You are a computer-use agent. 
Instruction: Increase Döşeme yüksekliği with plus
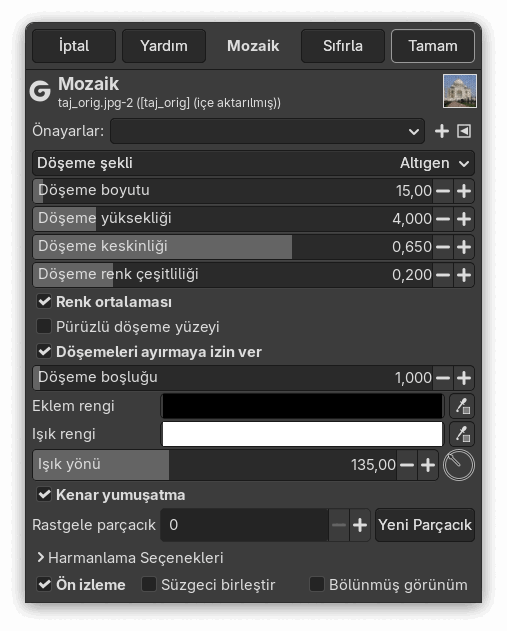(464, 219)
